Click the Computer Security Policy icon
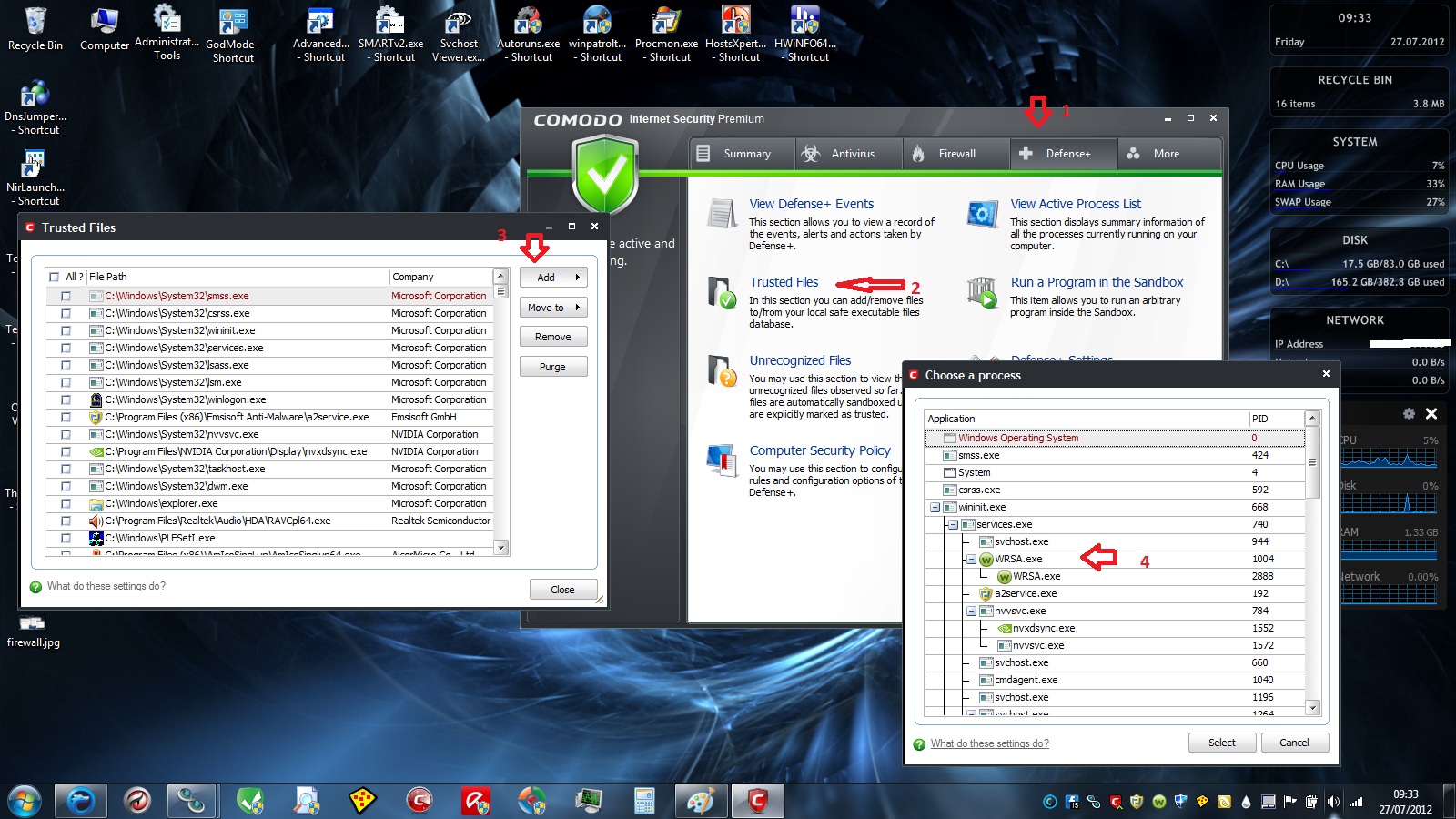The image size is (1456, 819). click(722, 460)
